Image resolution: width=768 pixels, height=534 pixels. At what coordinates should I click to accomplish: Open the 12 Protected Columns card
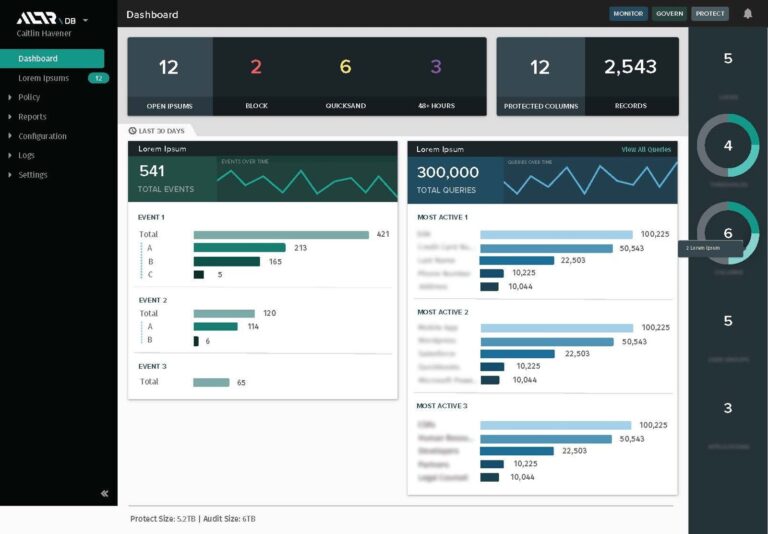541,76
